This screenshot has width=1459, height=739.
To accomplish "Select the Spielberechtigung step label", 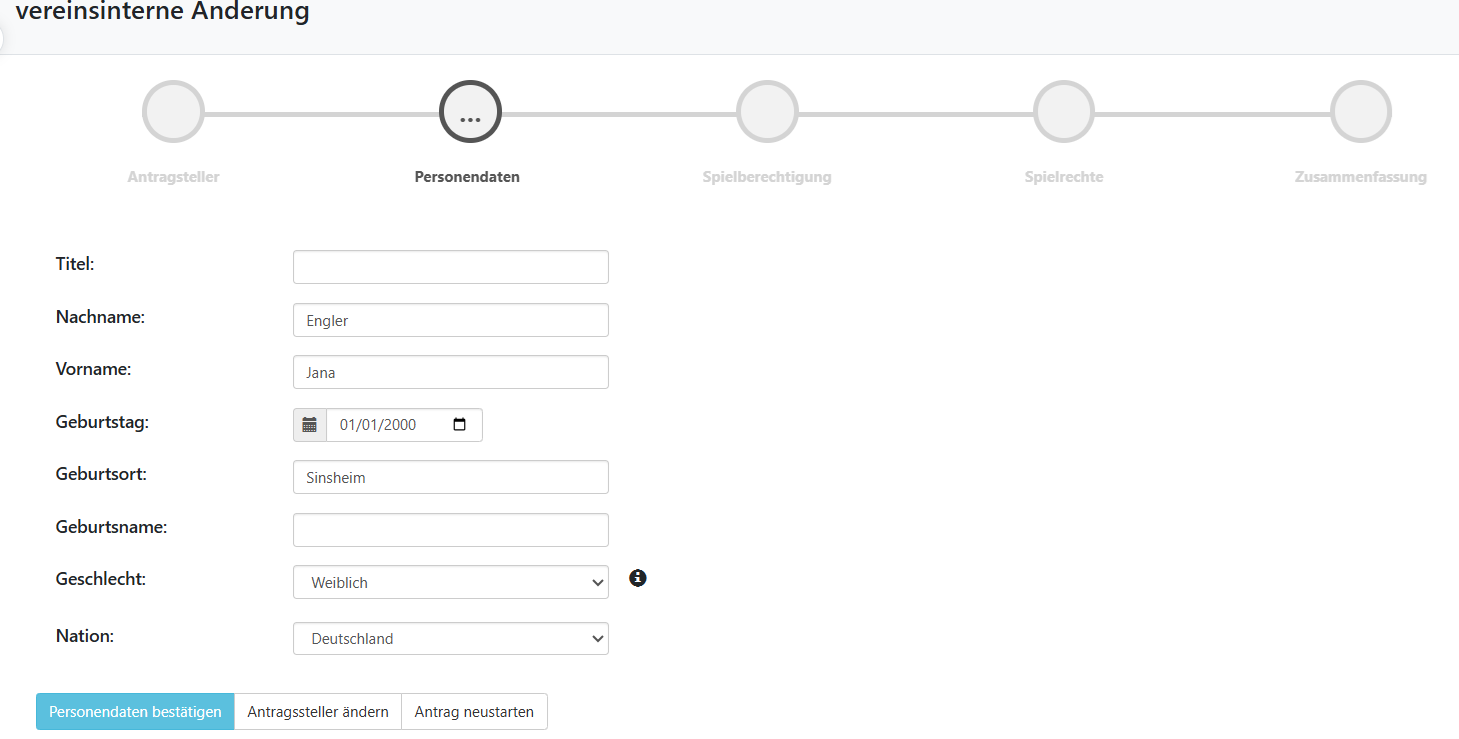I will [767, 177].
